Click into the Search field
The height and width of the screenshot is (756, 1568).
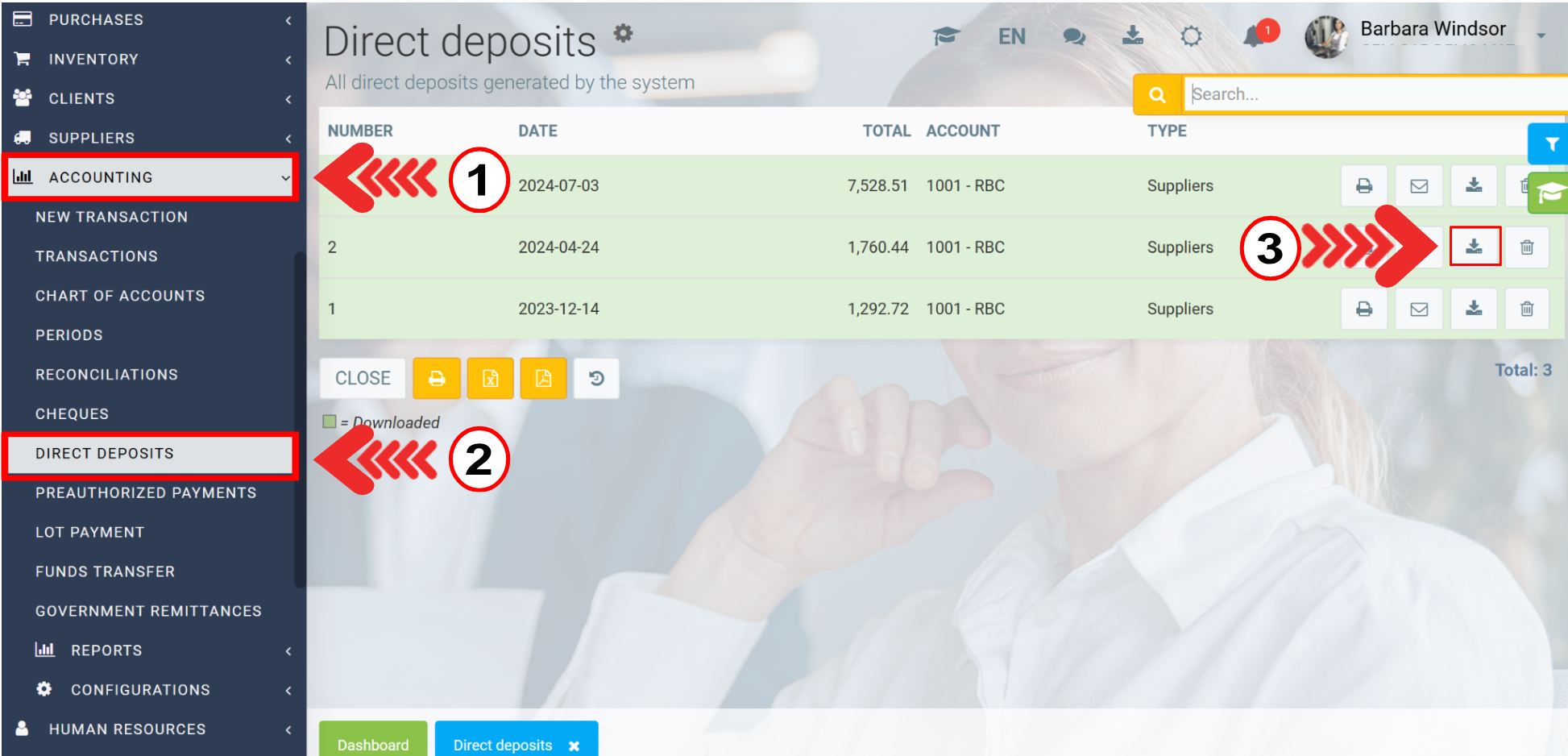(x=1370, y=94)
